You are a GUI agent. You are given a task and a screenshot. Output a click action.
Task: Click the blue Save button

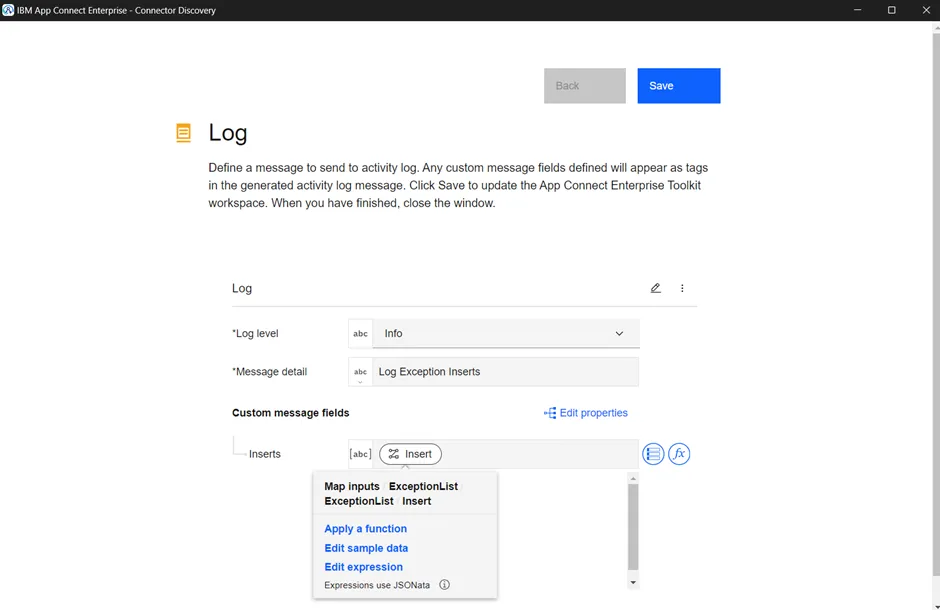679,86
